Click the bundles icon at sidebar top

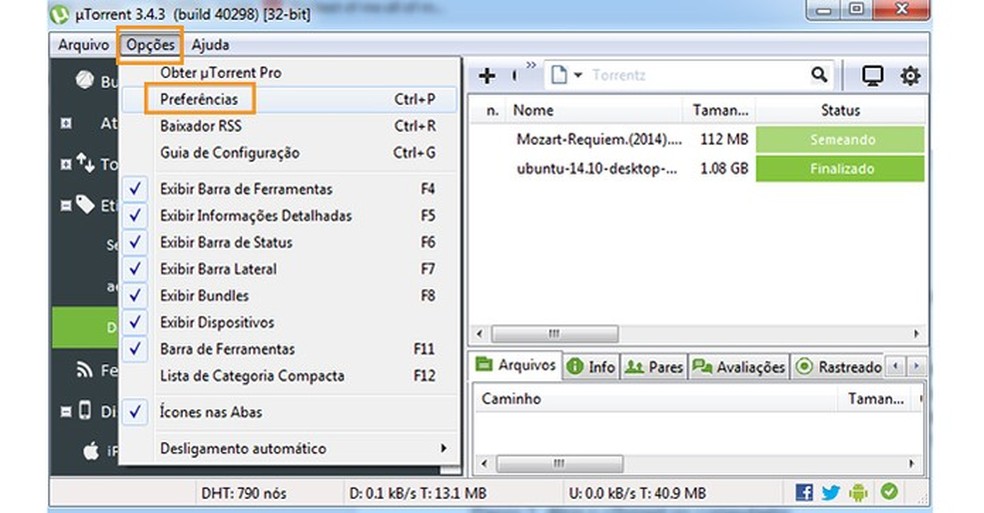[x=85, y=80]
